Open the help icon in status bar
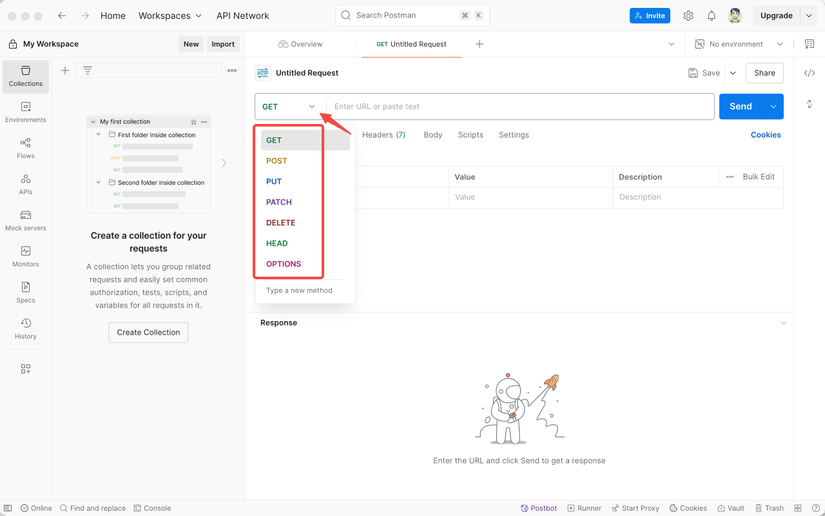The width and height of the screenshot is (825, 516). point(816,508)
